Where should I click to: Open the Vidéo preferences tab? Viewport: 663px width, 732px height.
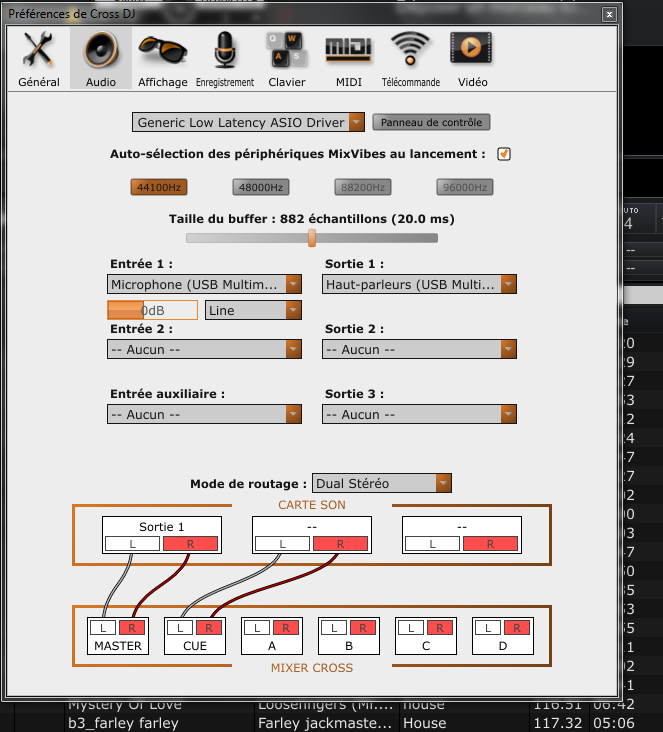[x=473, y=58]
